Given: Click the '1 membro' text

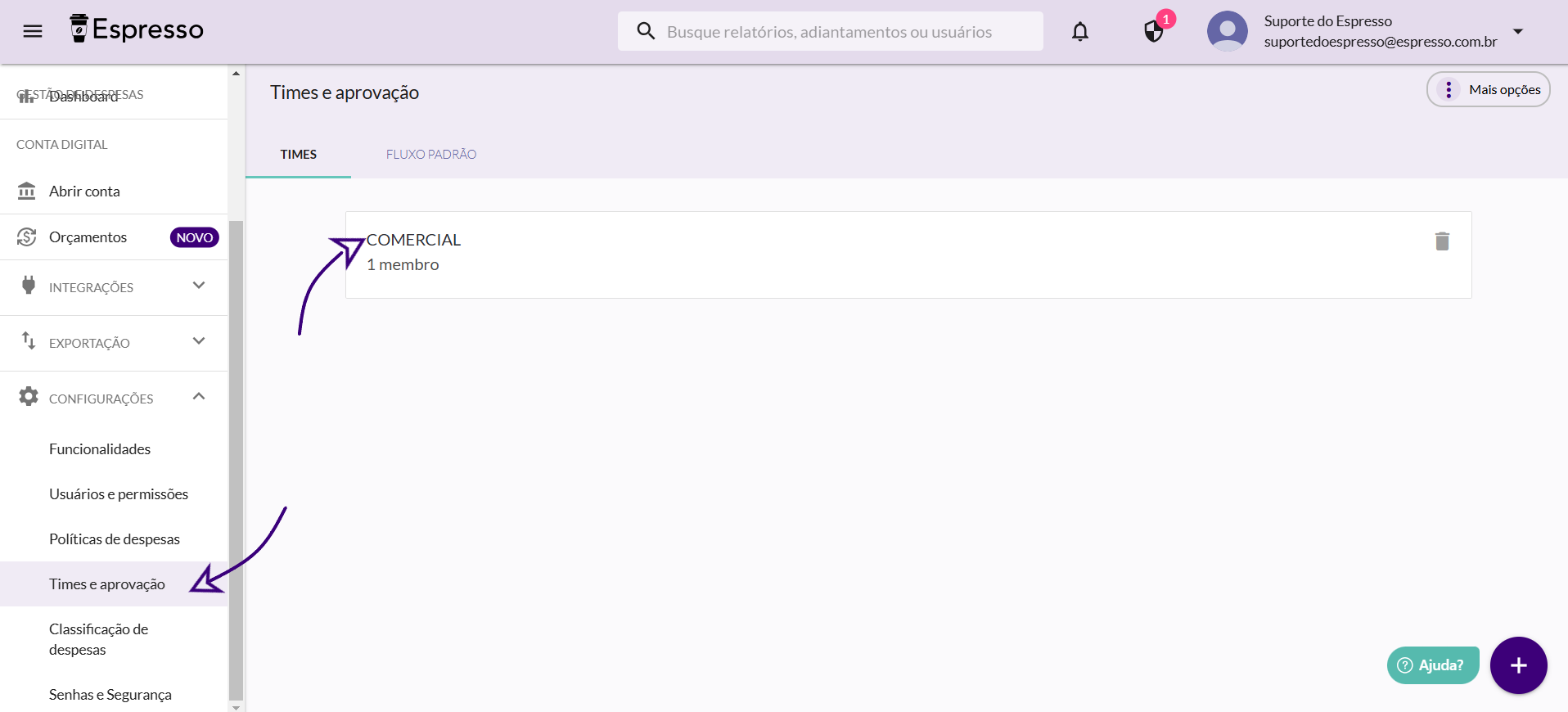Looking at the screenshot, I should [x=403, y=264].
